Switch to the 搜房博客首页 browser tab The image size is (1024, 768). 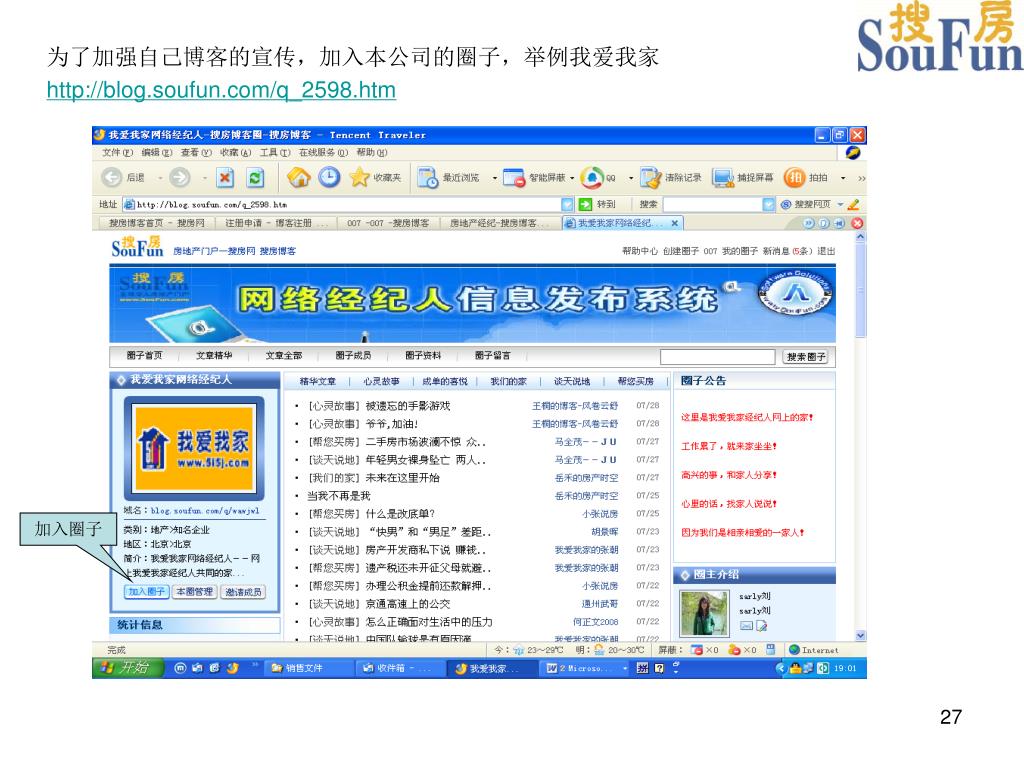click(156, 223)
